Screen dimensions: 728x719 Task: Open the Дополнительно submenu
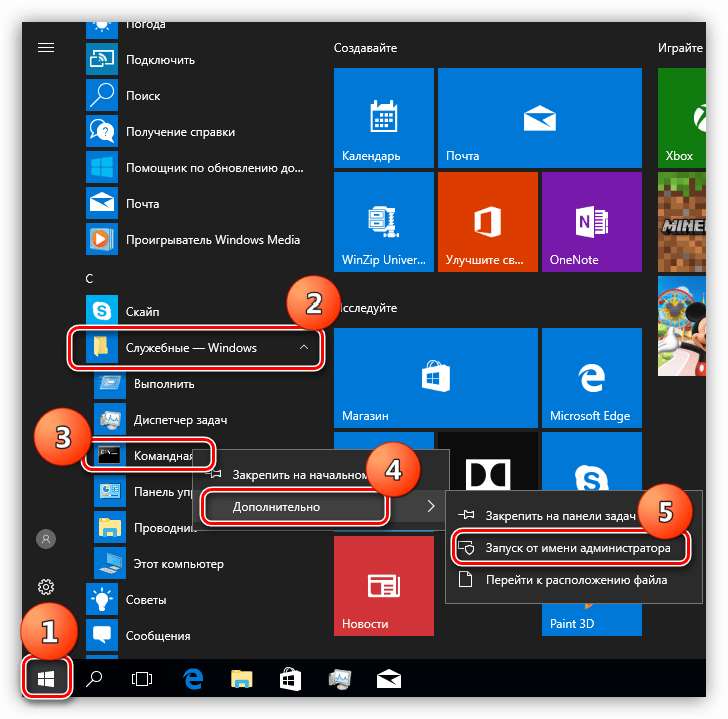(320, 506)
